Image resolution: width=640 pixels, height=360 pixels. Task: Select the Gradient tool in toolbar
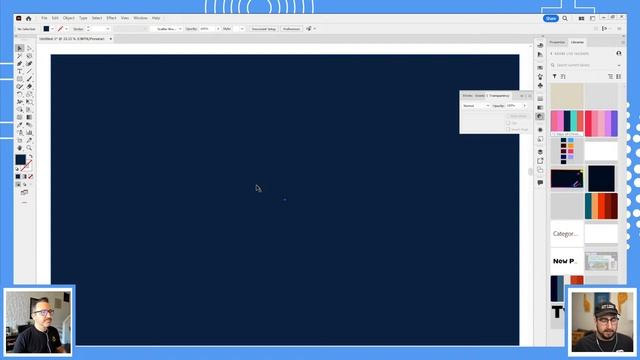click(29, 117)
